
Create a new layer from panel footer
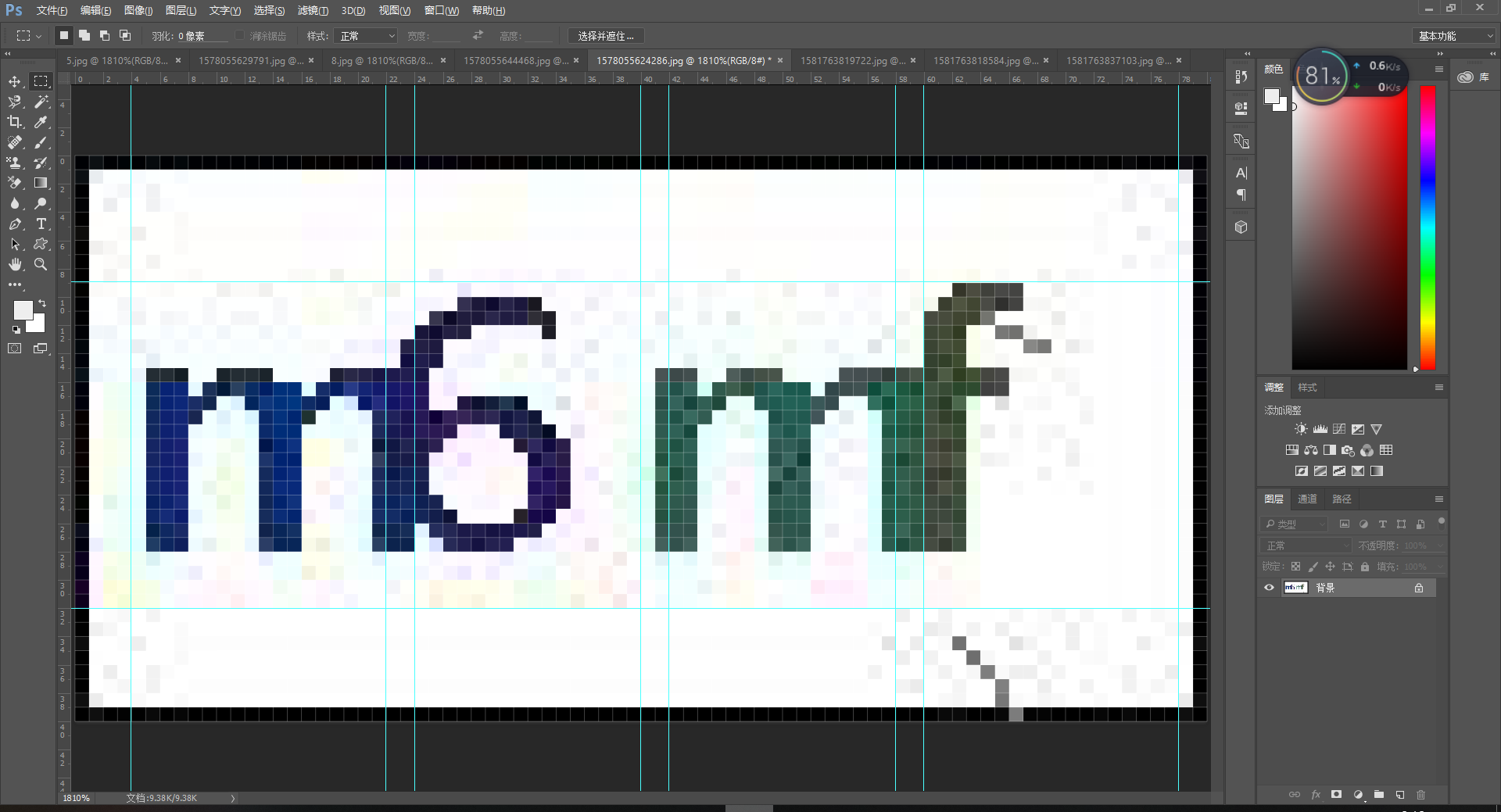click(1400, 794)
